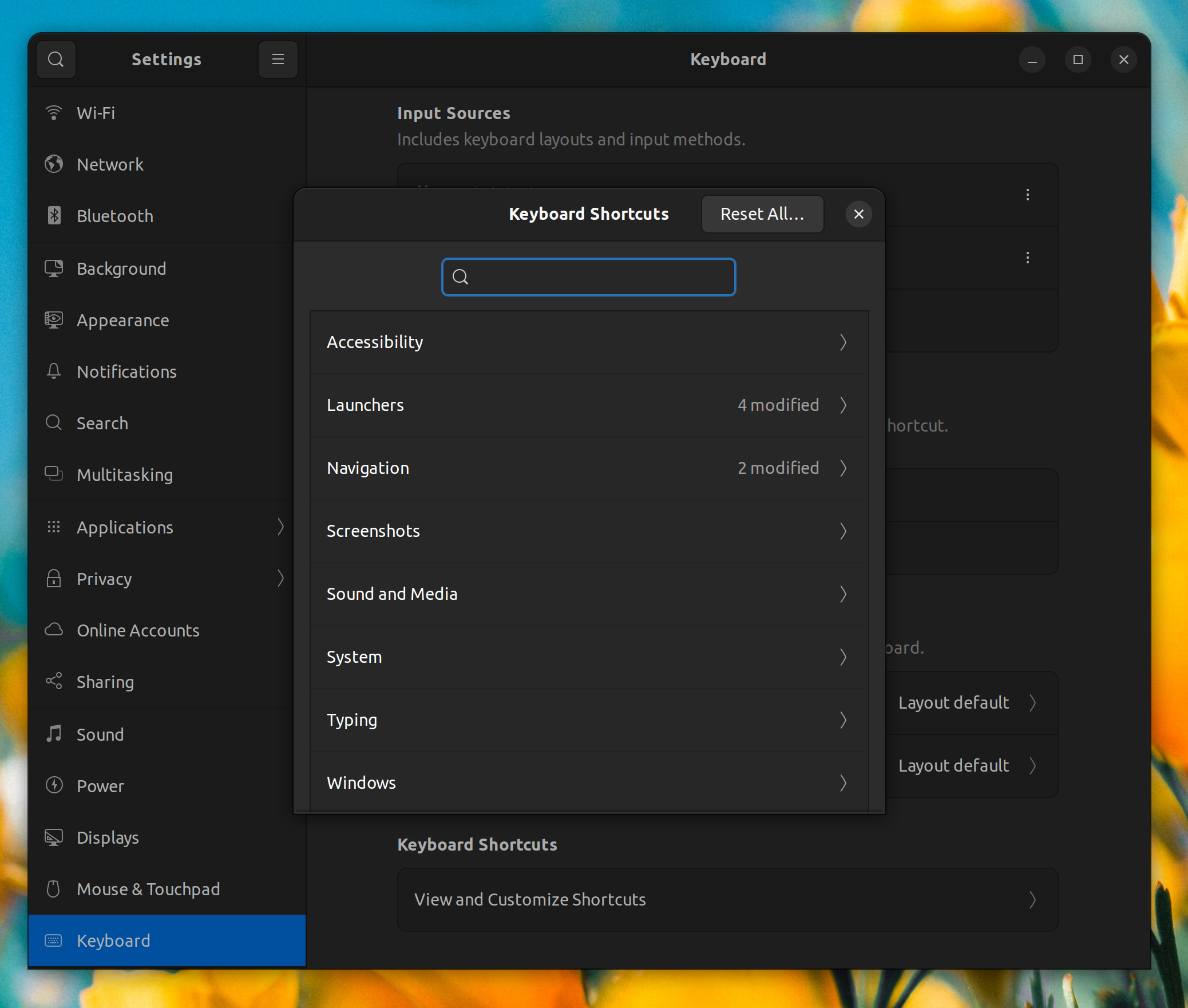Close the Keyboard Shortcuts dialog

(858, 214)
